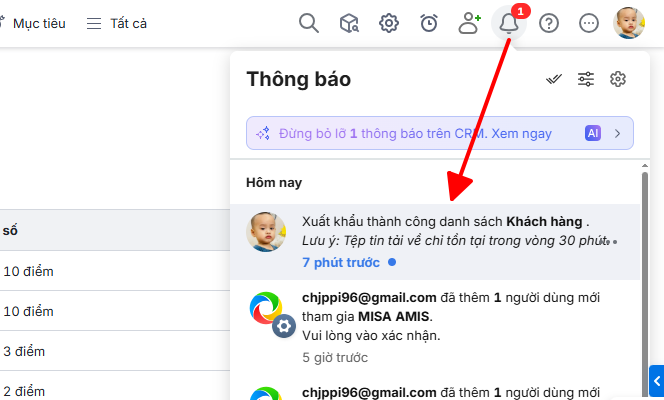Open the search magnifier icon
This screenshot has height=400, width=664.
tap(309, 23)
